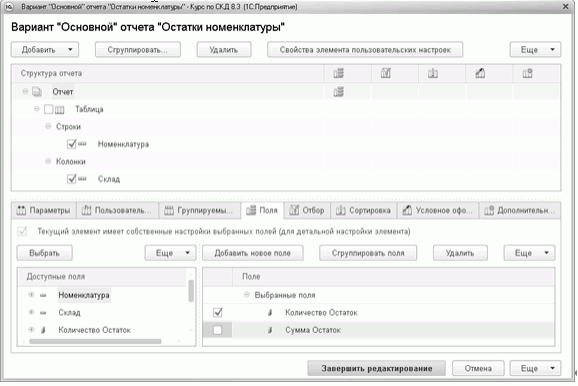This screenshot has height=386, width=578.
Task: Select Сумма Остаток row text
Action: [x=313, y=330]
